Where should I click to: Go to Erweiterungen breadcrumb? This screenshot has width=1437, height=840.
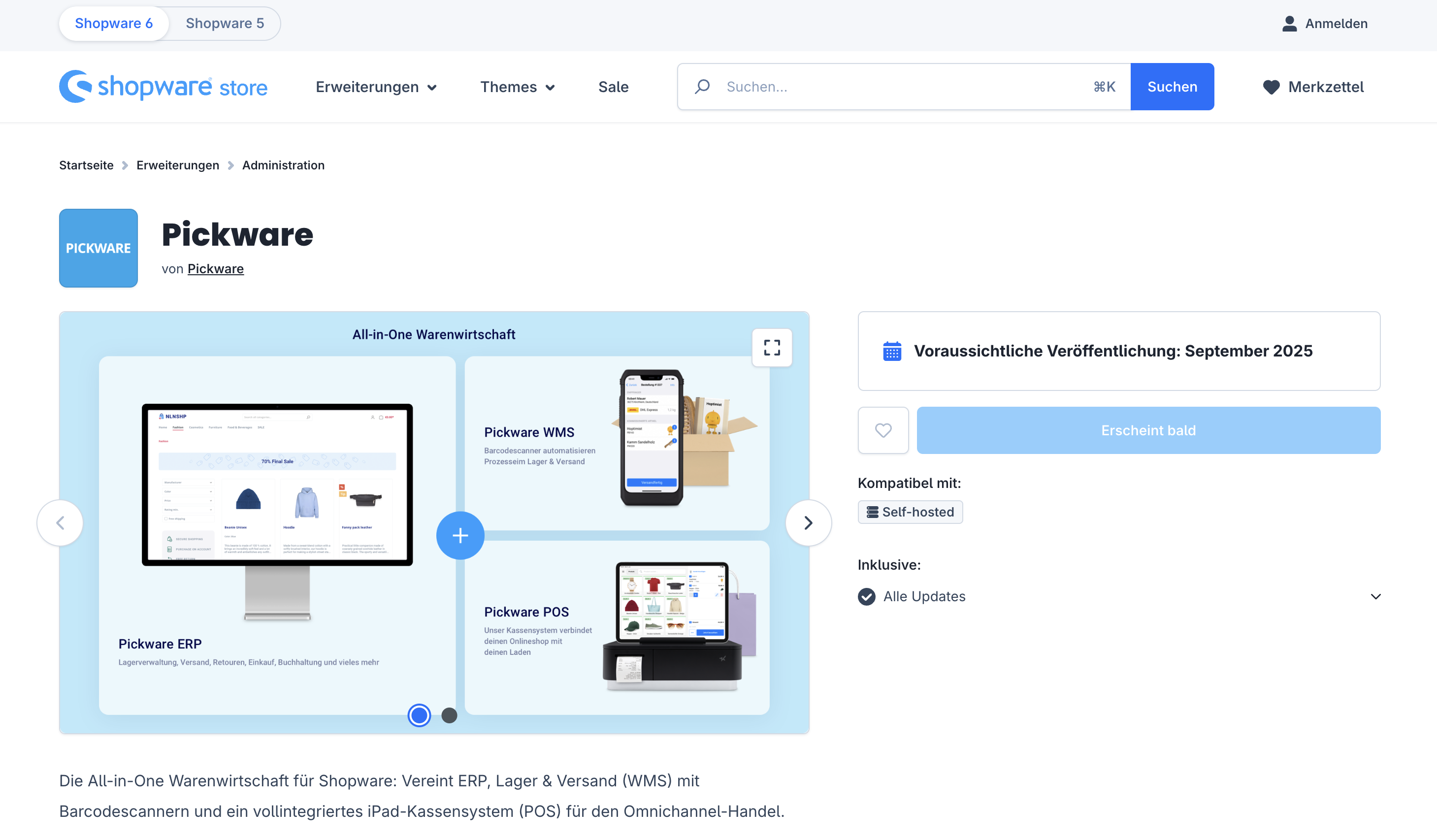click(178, 165)
